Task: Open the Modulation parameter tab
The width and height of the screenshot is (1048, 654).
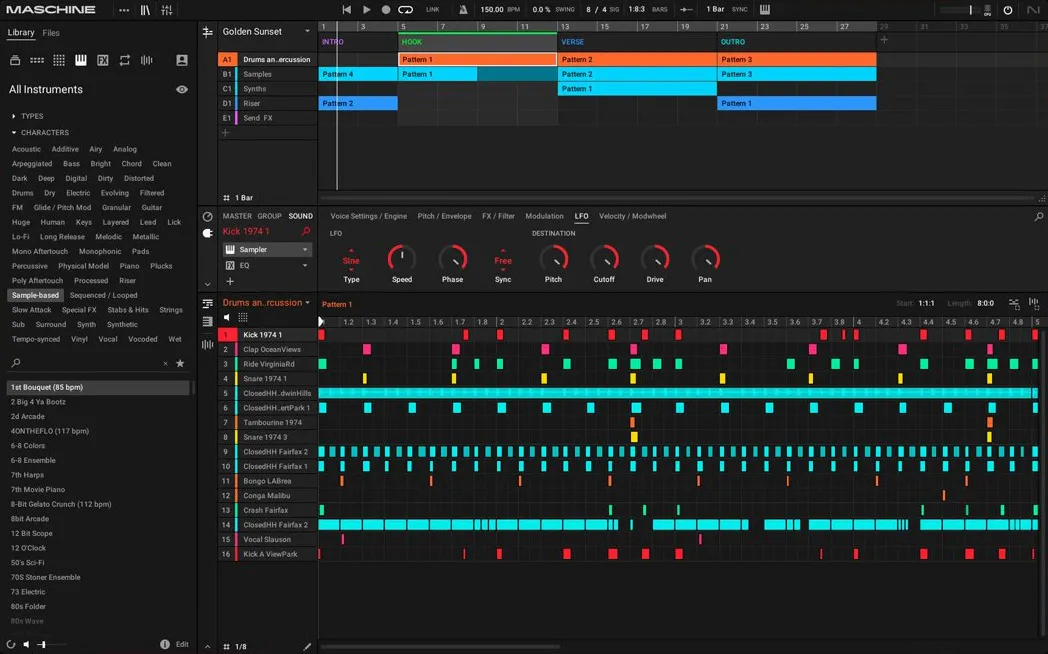Action: (544, 216)
